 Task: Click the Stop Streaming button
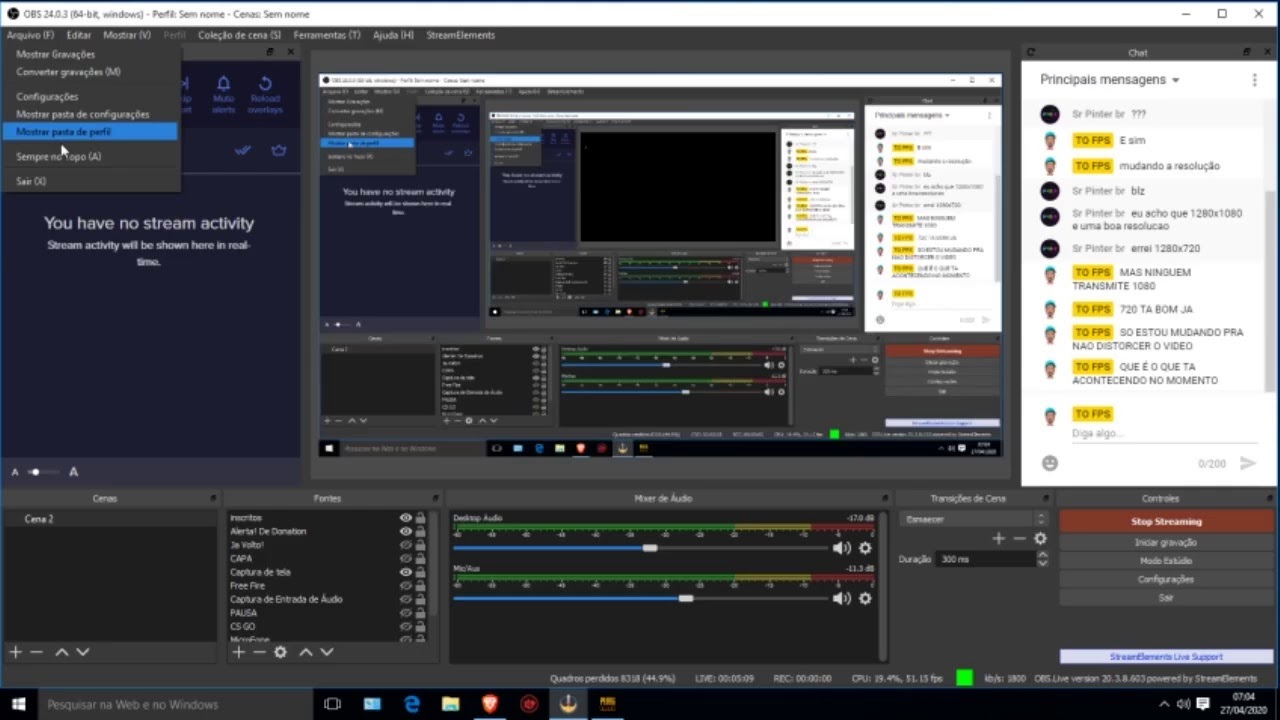tap(1166, 522)
